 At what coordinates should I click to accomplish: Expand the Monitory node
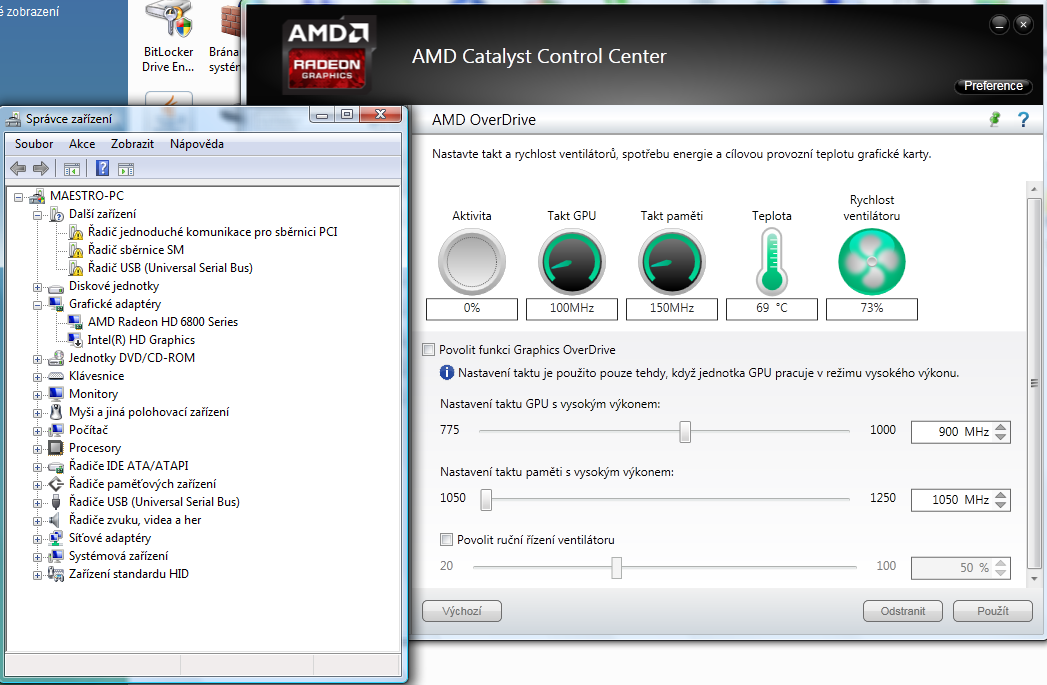click(x=37, y=395)
